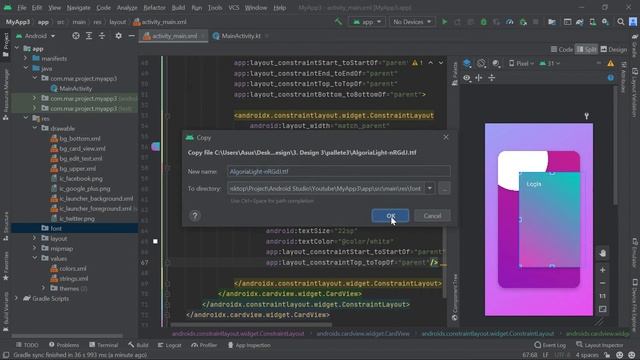Expand Gradle Scripts node
640x360 pixels.
coord(17,298)
